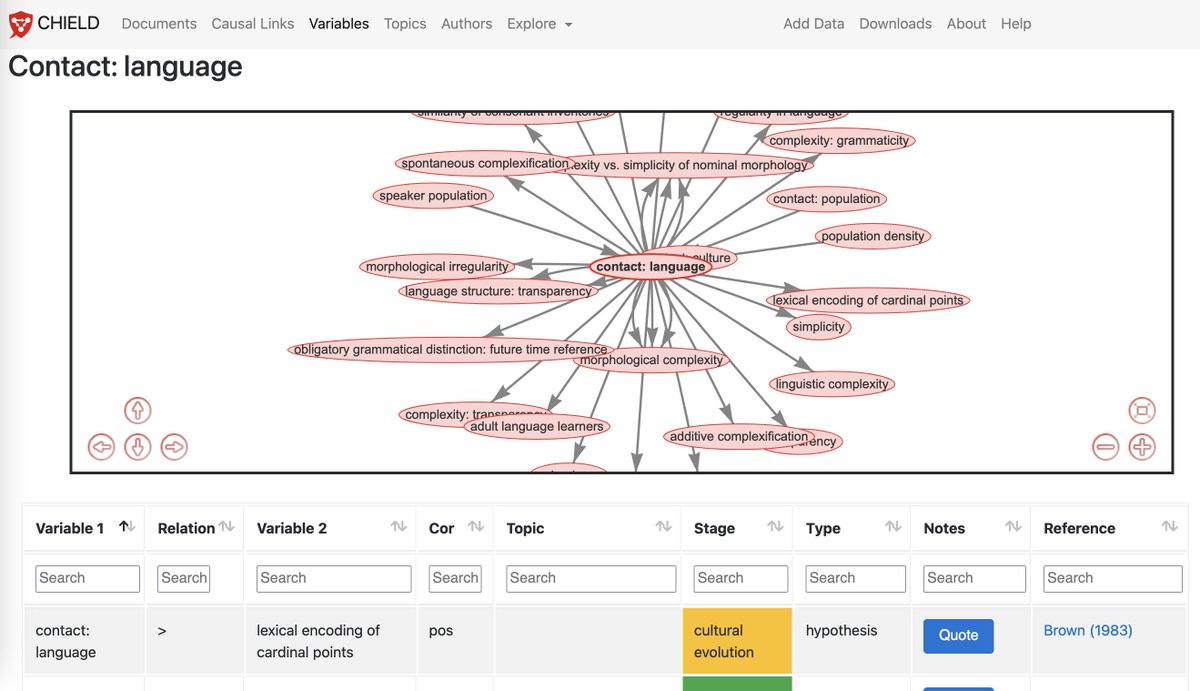1200x691 pixels.
Task: Pan the graph right with the right arrow icon
Action: [175, 447]
